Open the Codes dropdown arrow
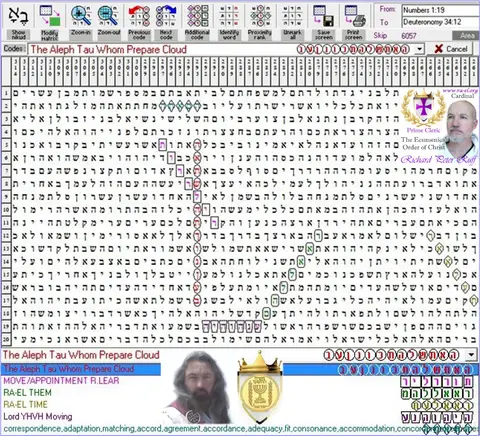The height and width of the screenshot is (436, 480). click(419, 49)
